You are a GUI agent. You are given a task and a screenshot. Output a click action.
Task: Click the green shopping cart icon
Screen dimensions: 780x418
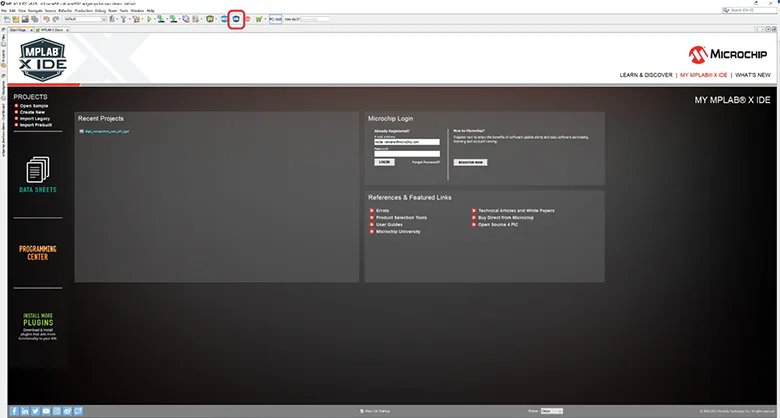click(259, 19)
